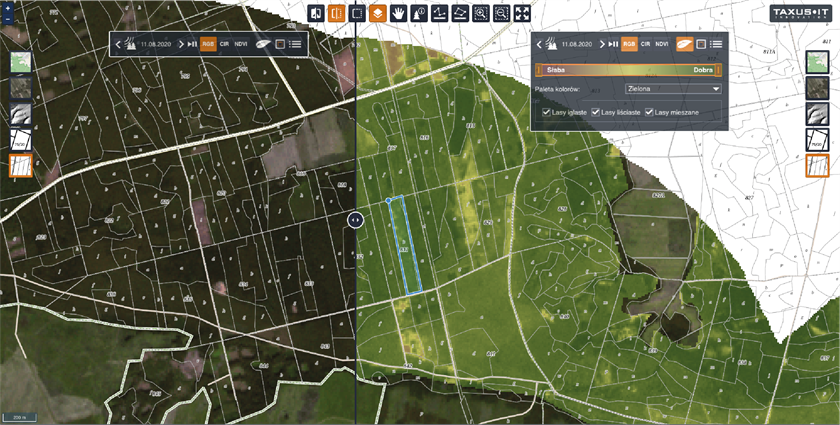Click right handle of Słaba–Dobra slider

coord(719,70)
